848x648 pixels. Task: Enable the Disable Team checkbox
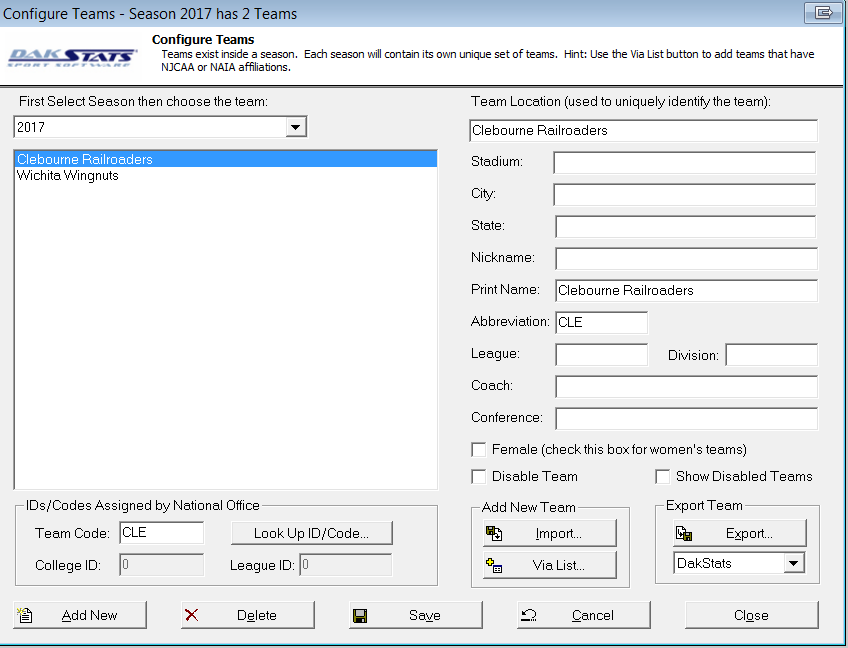pos(479,477)
